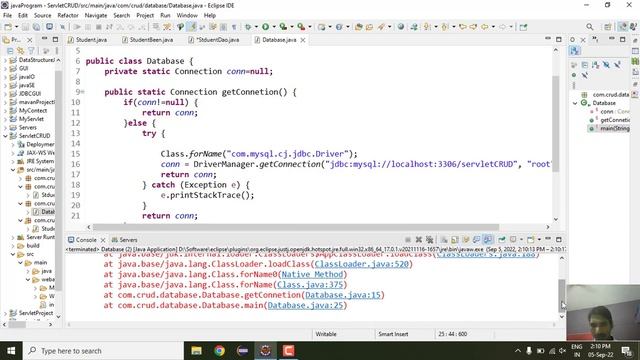Viewport: 640px width, 360px height.
Task: Toggle Hide Static Members in Outline toolbar
Action: 617,65
